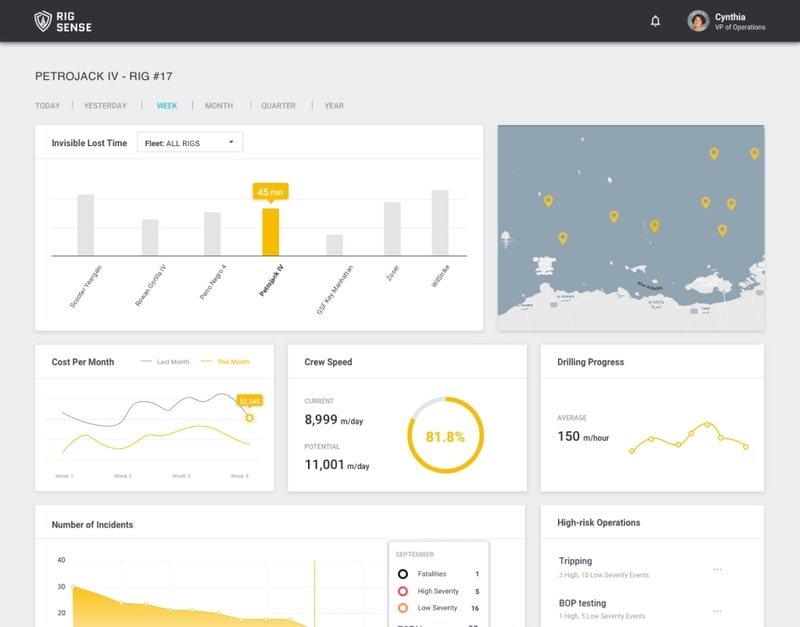Switch to the QUARTER time range
Image resolution: width=800 pixels, height=627 pixels.
point(278,106)
